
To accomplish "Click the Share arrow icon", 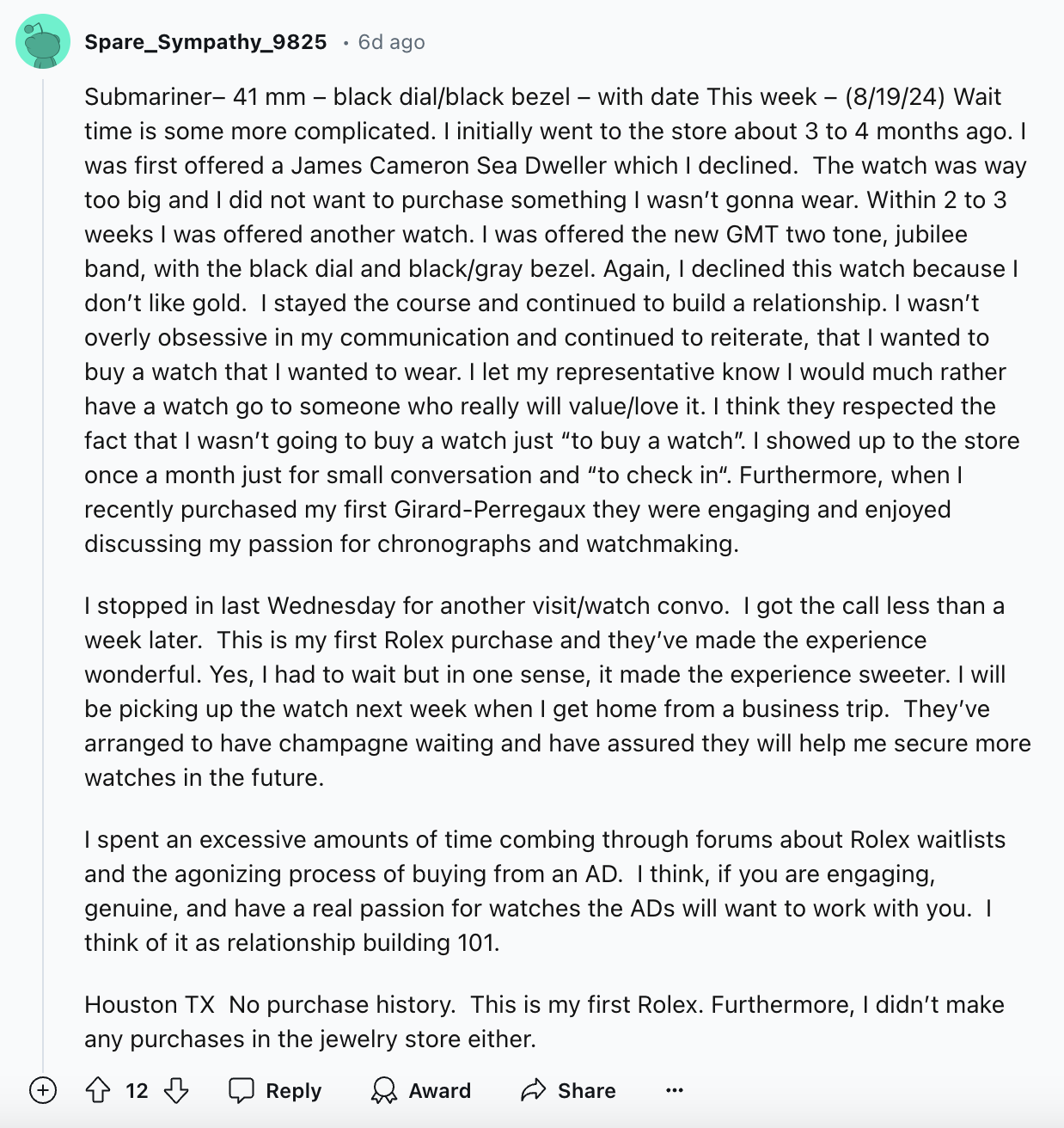I will point(534,1090).
